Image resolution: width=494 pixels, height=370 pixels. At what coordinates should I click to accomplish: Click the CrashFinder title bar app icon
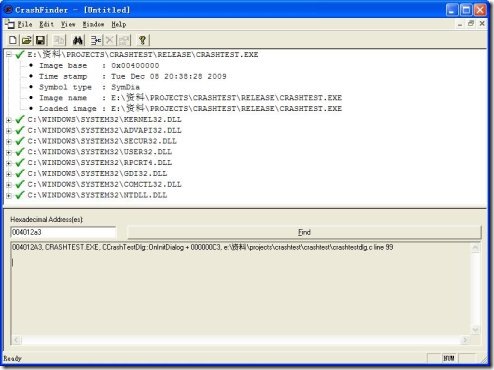click(8, 10)
